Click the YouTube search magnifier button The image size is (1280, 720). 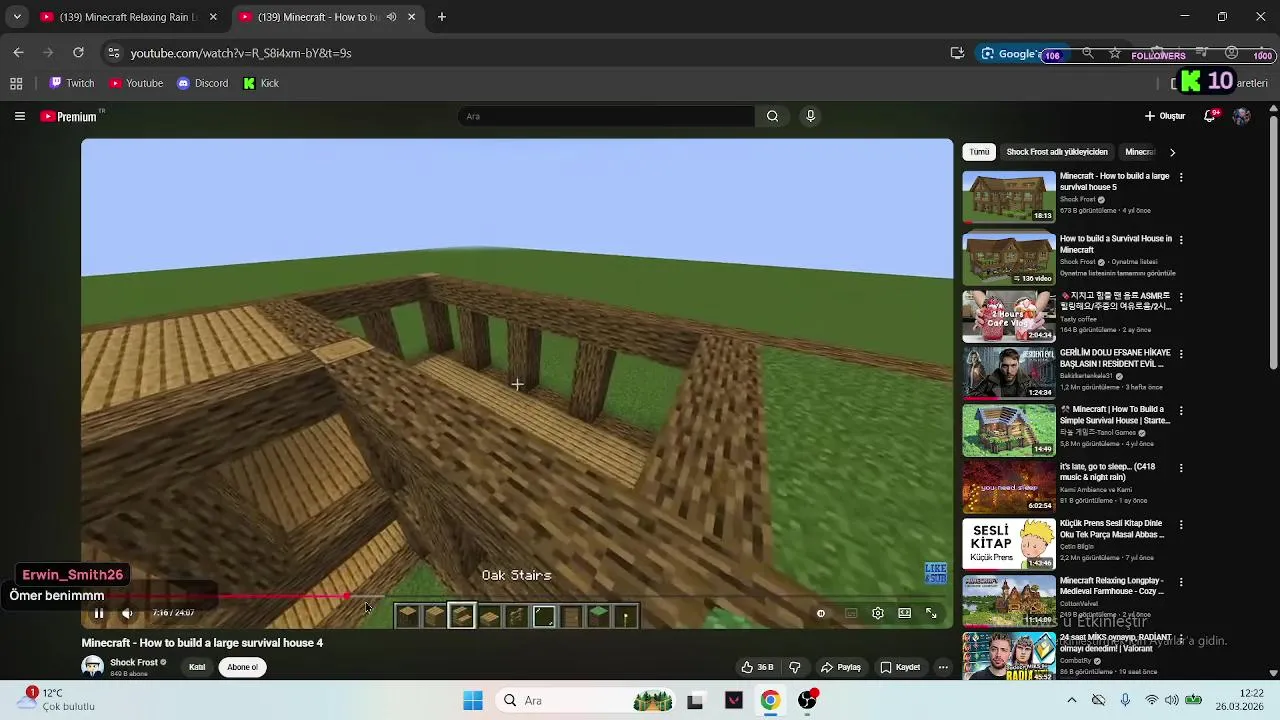[x=772, y=116]
